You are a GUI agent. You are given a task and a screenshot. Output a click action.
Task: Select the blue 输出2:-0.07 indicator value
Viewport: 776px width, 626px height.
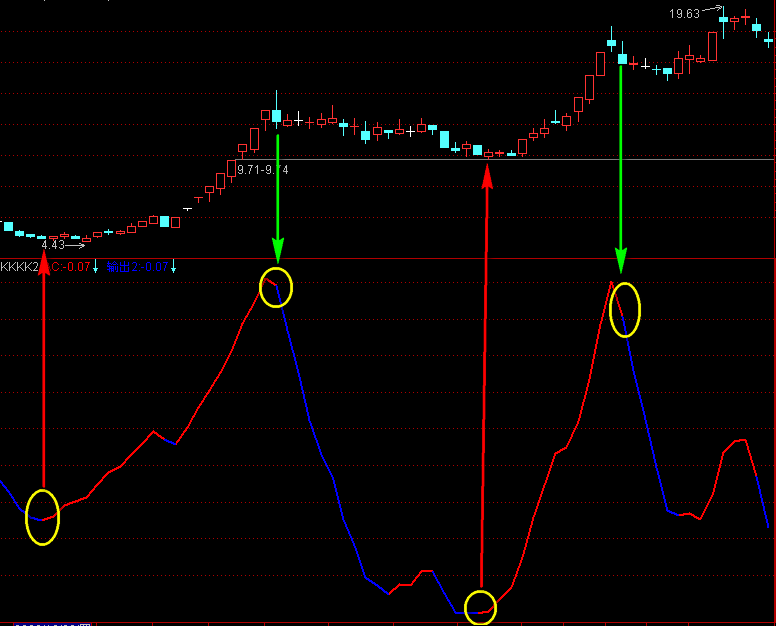click(138, 267)
